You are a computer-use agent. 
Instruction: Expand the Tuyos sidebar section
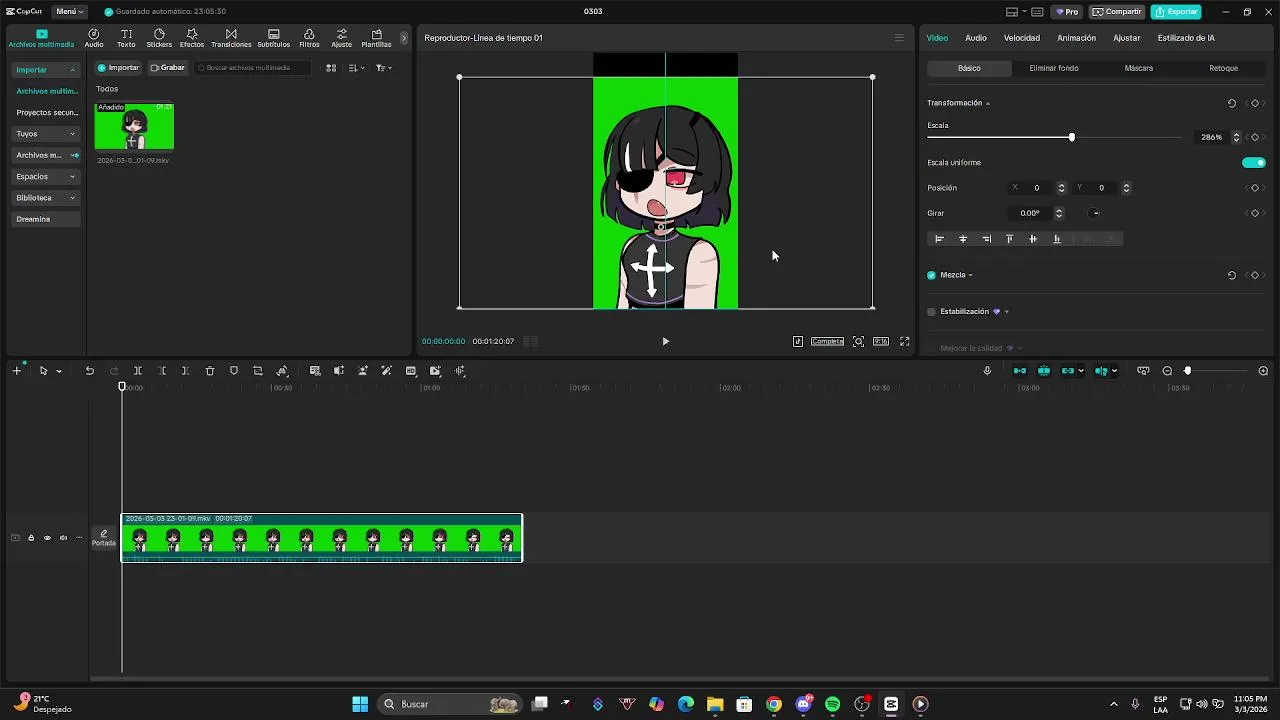[x=46, y=134]
